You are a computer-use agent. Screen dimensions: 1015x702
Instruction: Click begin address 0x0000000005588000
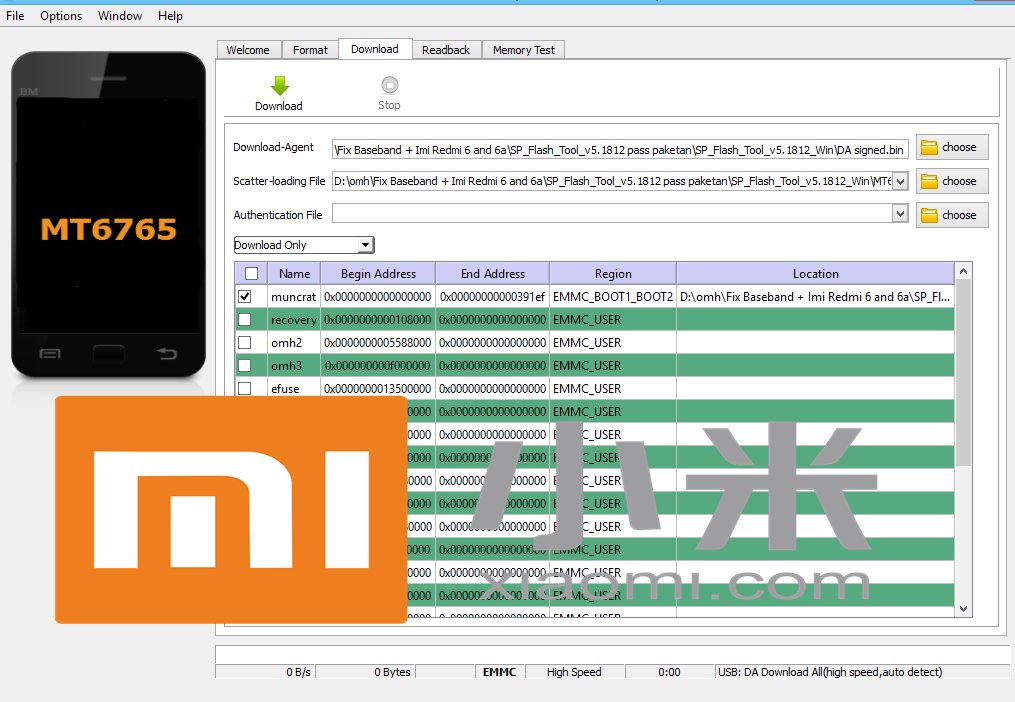coord(378,343)
